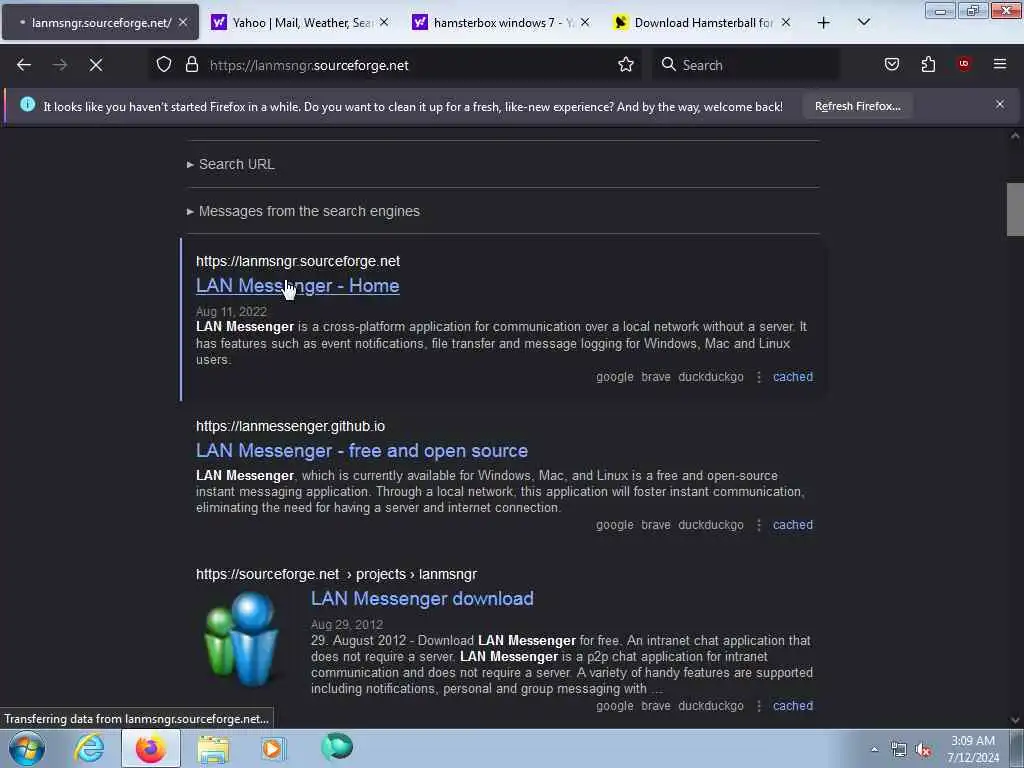The height and width of the screenshot is (768, 1024).
Task: Click Firefox taskbar icon
Action: [151, 748]
